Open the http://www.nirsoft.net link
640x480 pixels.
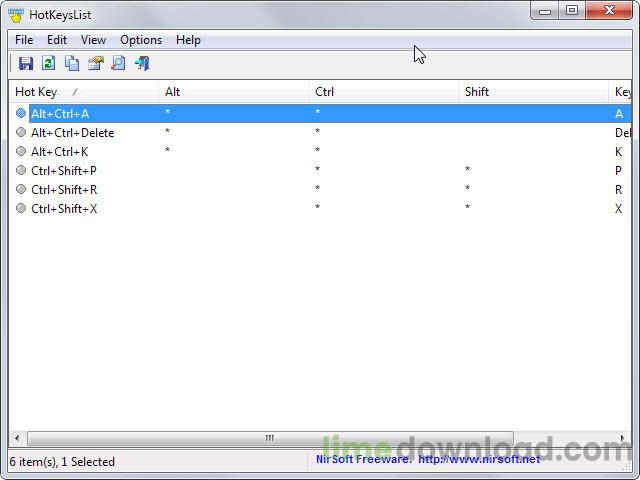[x=479, y=460]
